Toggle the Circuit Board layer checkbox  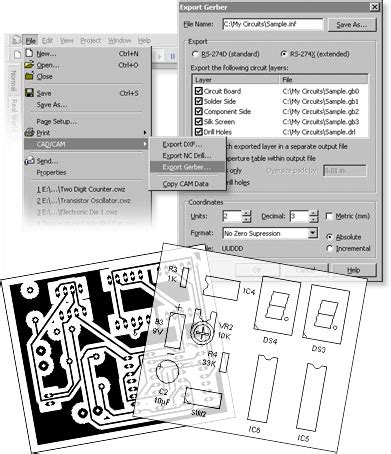(199, 91)
